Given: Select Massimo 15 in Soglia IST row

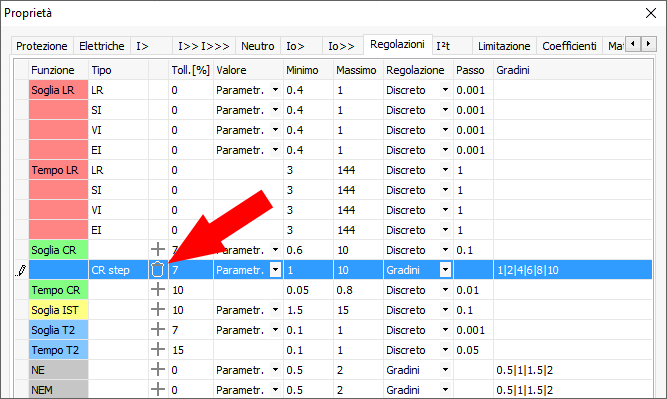Looking at the screenshot, I should (x=359, y=310).
